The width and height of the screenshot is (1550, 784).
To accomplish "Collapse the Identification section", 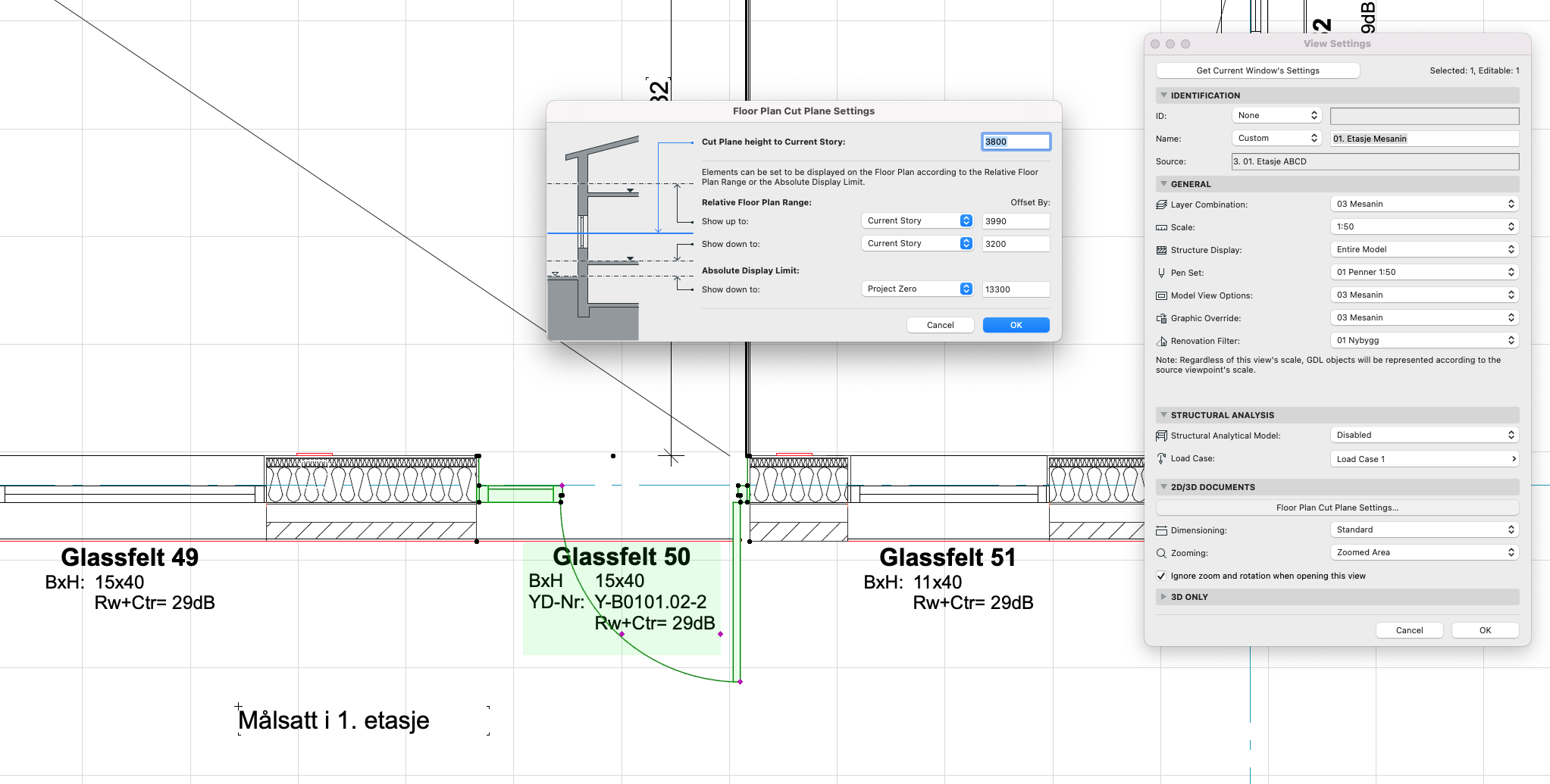I will (x=1163, y=95).
